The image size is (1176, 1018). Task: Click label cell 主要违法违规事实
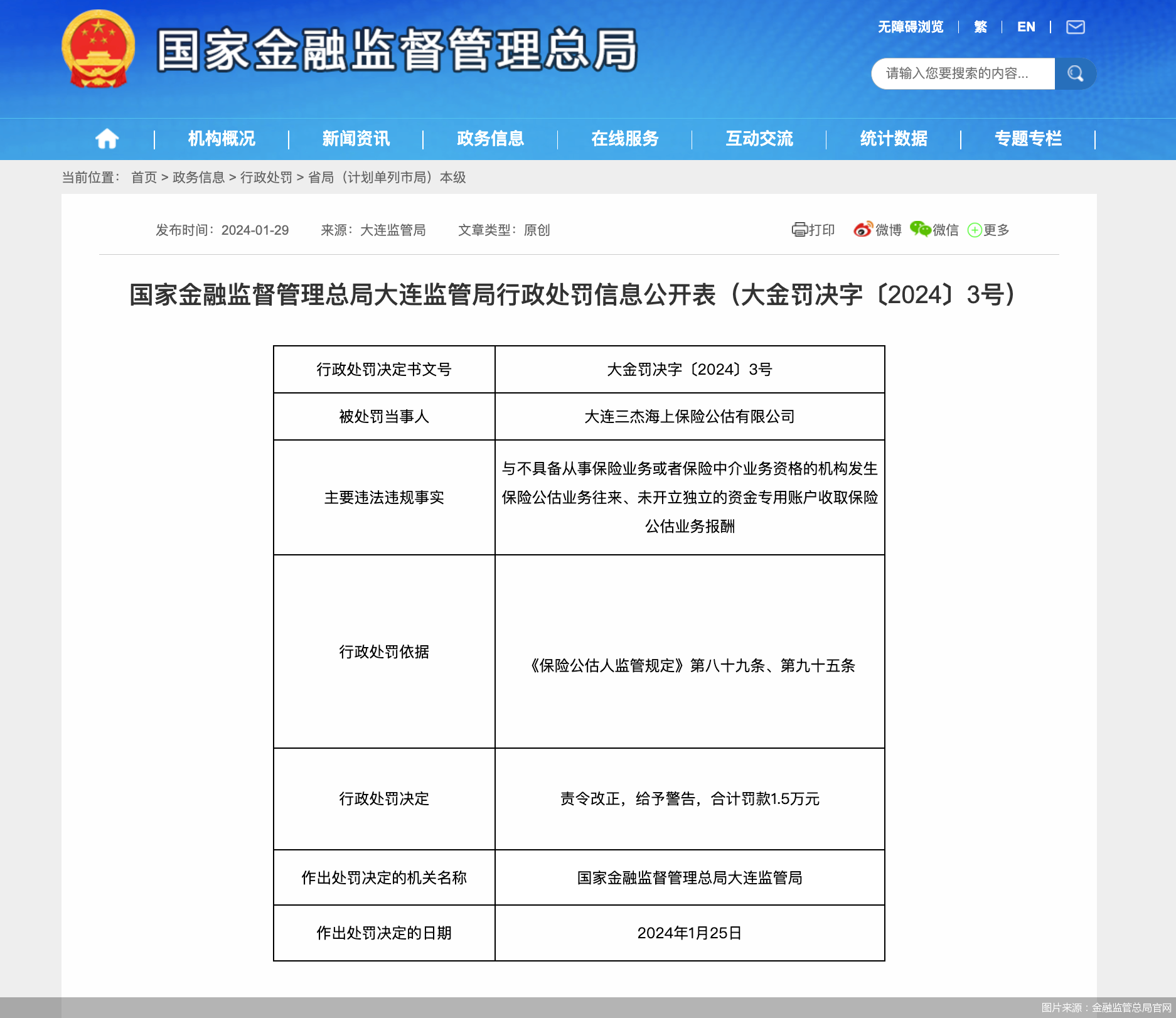(x=384, y=498)
